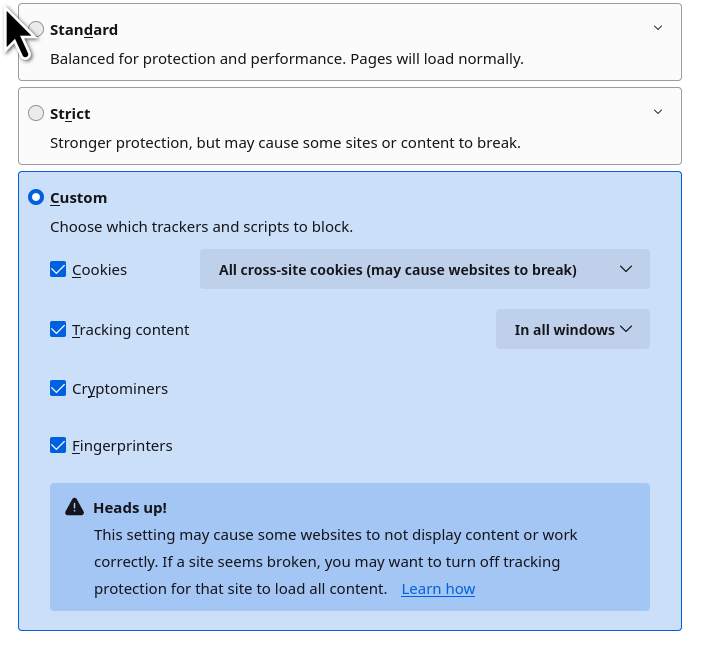The height and width of the screenshot is (651, 726).
Task: Disable the Cryptominers checkbox
Action: point(58,389)
